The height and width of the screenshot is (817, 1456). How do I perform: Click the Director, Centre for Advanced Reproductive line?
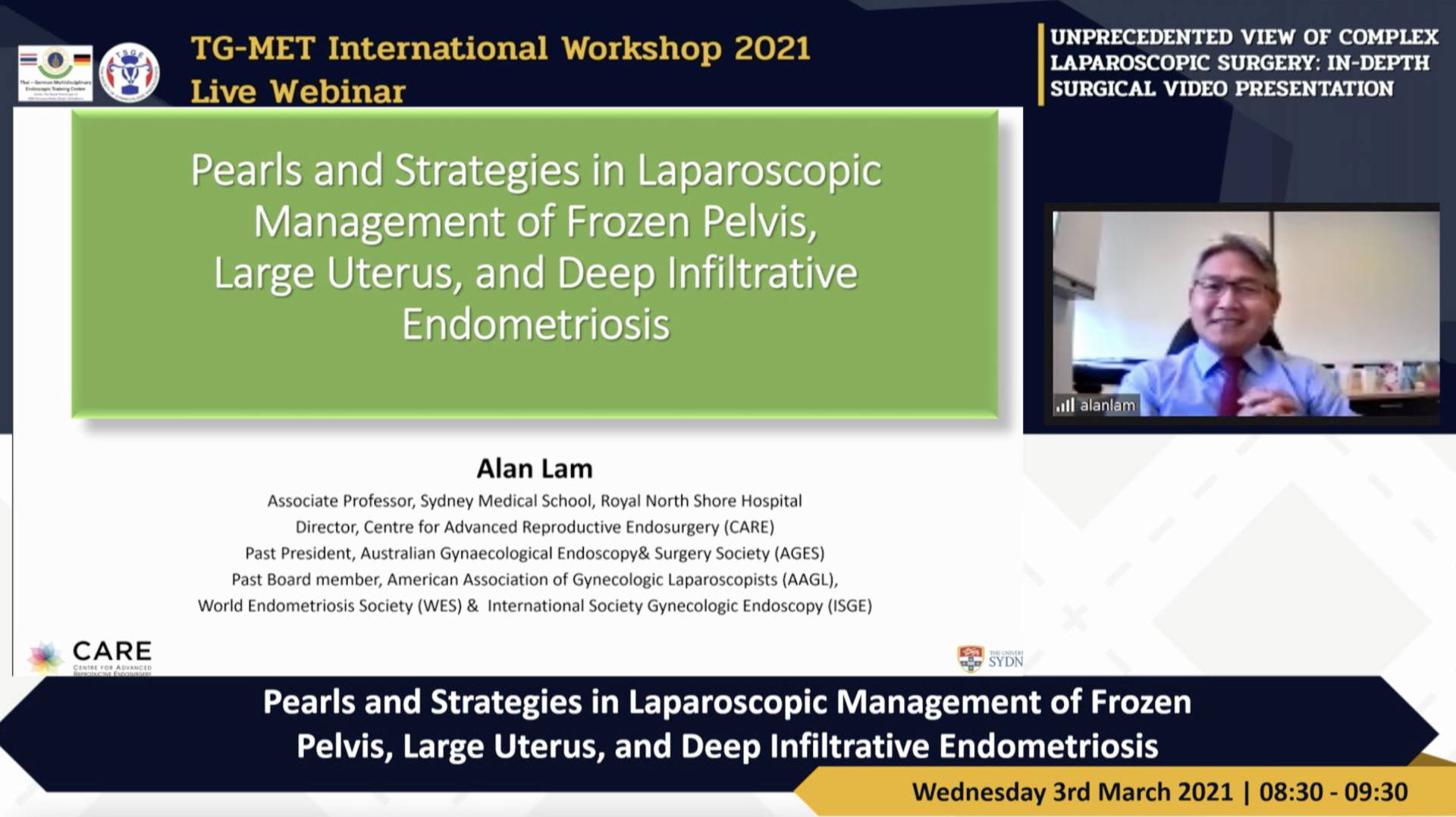tap(535, 527)
